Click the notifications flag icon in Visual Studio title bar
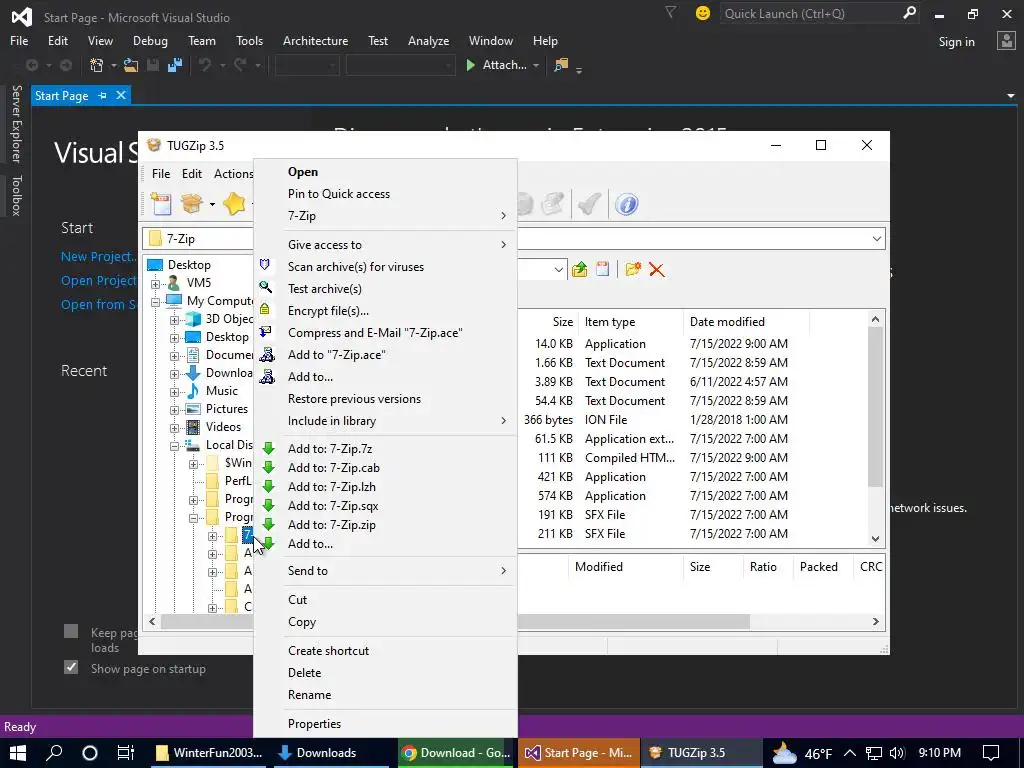 (x=670, y=12)
